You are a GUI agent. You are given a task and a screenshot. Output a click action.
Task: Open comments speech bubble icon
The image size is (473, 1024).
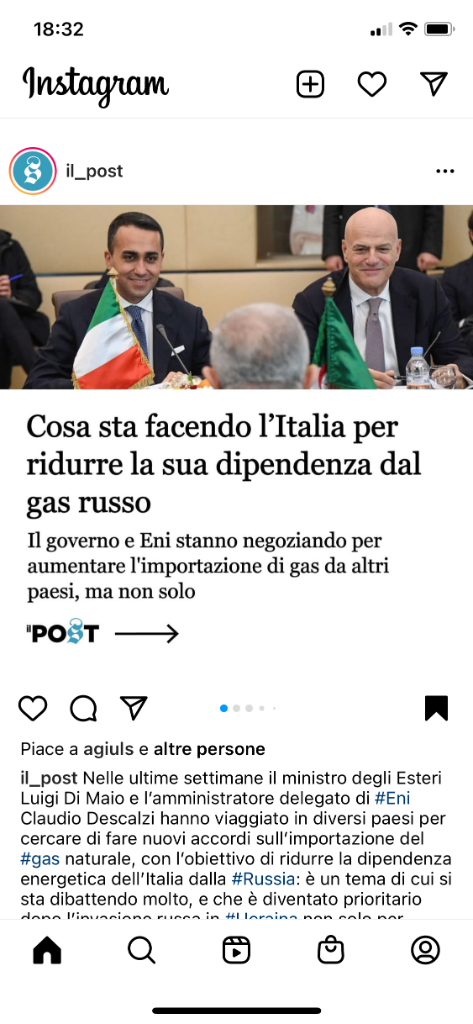pos(83,708)
